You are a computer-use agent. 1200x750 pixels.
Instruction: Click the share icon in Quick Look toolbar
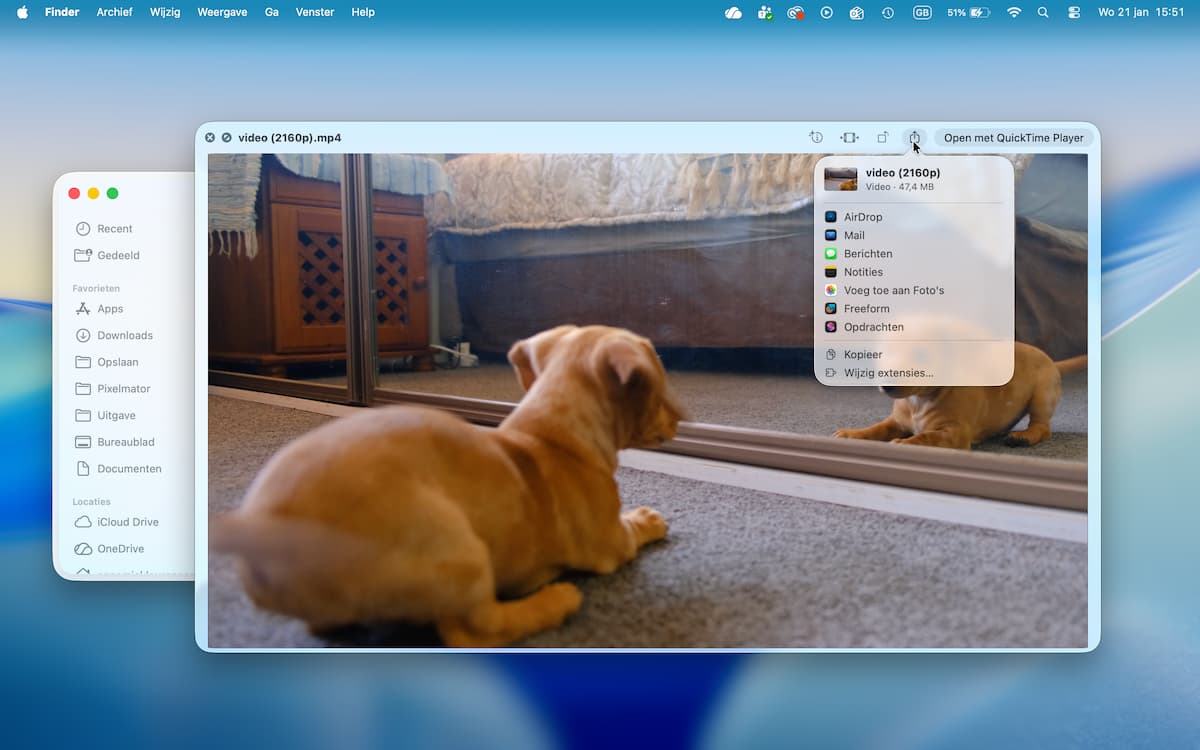point(914,138)
